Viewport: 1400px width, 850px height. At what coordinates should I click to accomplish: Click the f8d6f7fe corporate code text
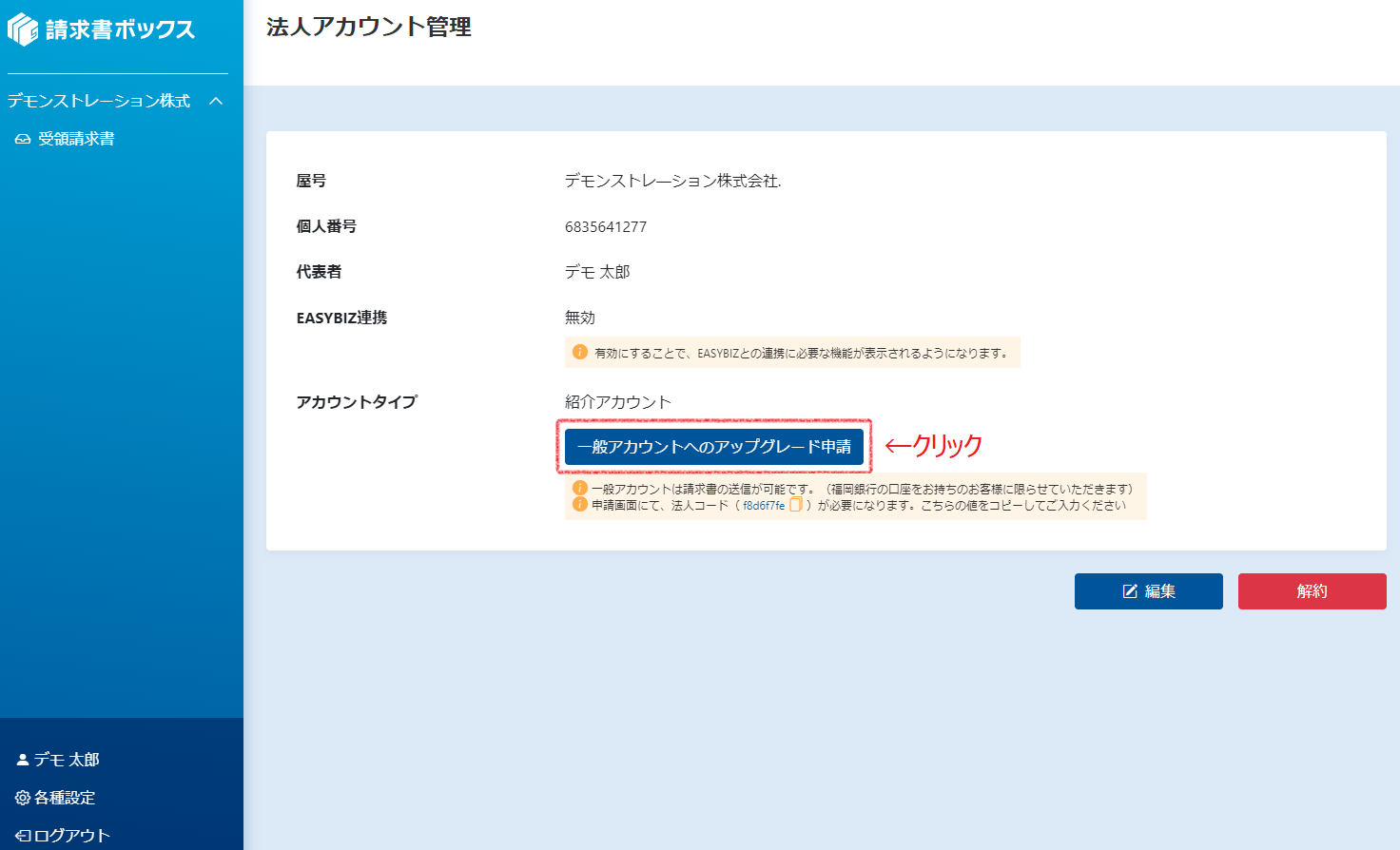point(764,506)
